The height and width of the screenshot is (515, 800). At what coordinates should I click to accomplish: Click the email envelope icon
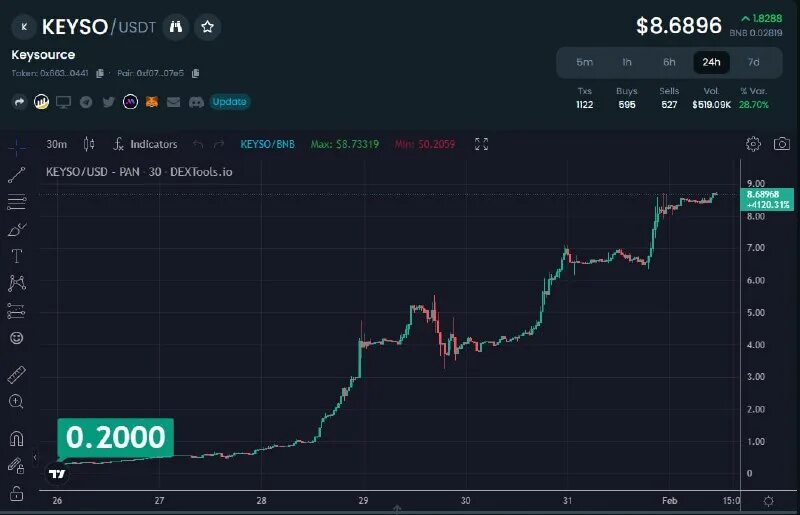(173, 102)
